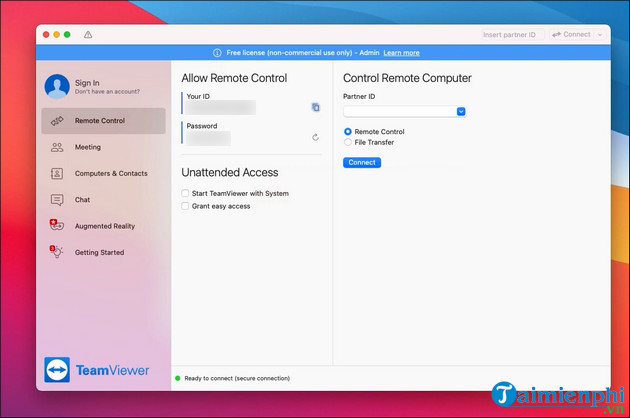
Task: Click the Chat bubble icon
Action: point(57,200)
